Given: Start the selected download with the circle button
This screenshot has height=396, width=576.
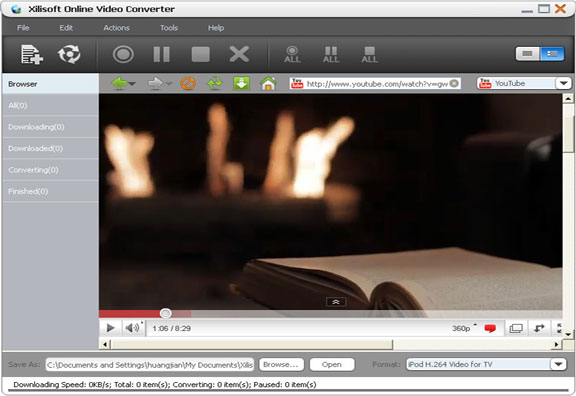Looking at the screenshot, I should pos(123,54).
